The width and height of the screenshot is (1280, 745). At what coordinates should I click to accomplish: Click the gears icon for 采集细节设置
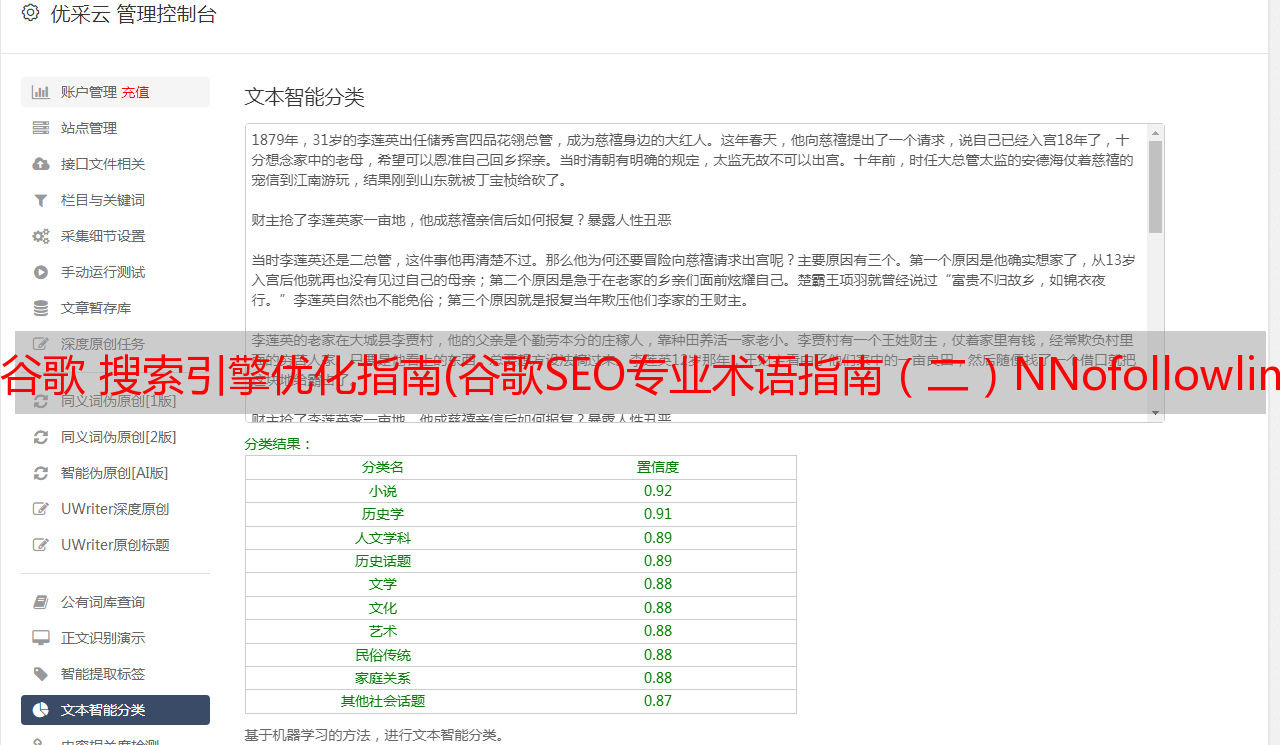(x=41, y=236)
